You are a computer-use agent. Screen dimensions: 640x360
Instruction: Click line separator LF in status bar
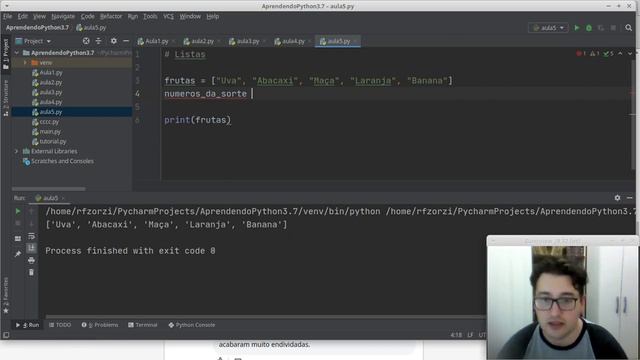470,335
